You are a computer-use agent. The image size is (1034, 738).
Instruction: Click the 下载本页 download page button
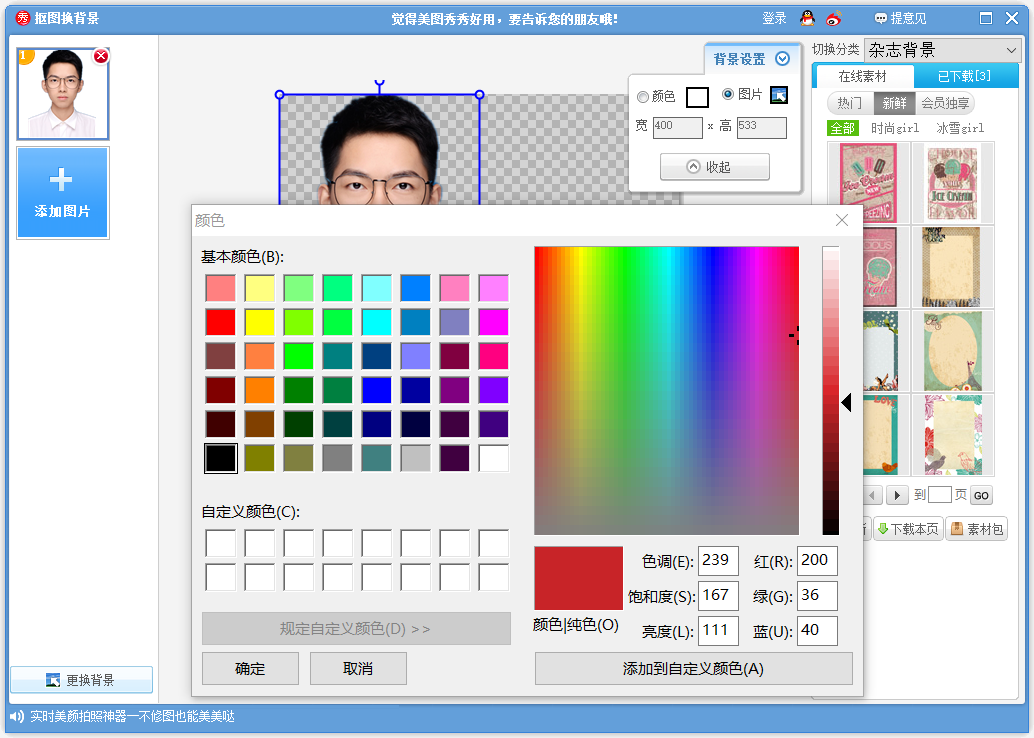907,529
